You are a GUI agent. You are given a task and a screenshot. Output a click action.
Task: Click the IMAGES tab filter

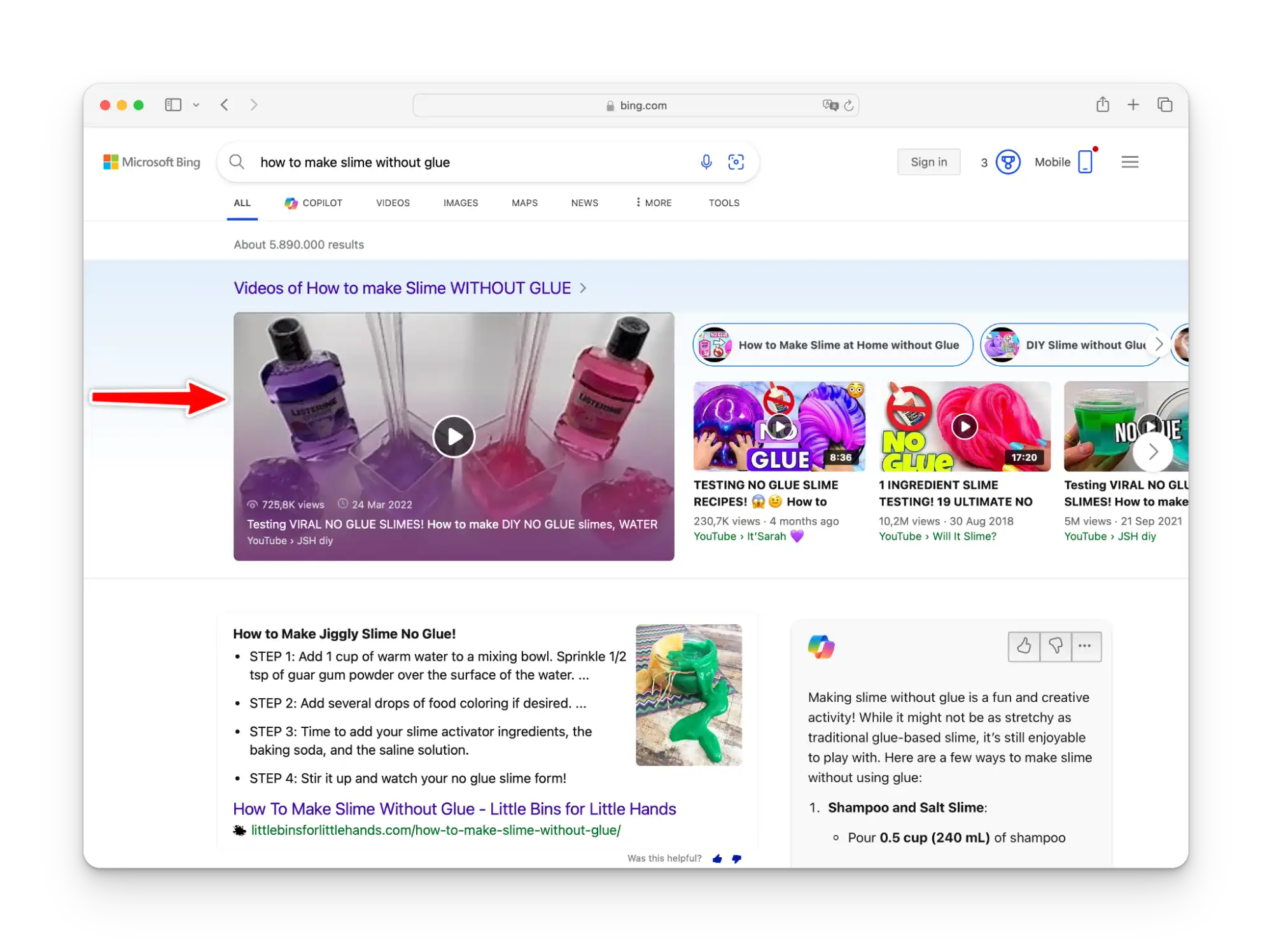pos(461,203)
